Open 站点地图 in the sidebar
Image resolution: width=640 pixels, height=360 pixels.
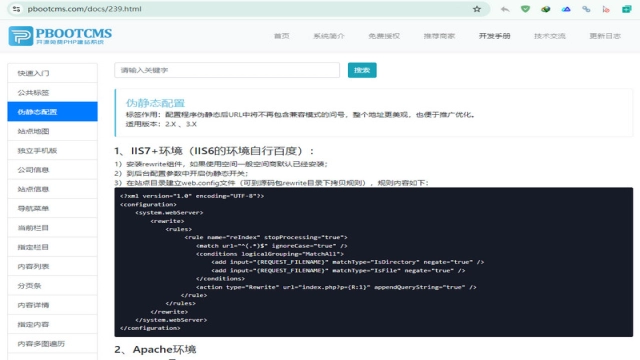pyautogui.click(x=53, y=131)
